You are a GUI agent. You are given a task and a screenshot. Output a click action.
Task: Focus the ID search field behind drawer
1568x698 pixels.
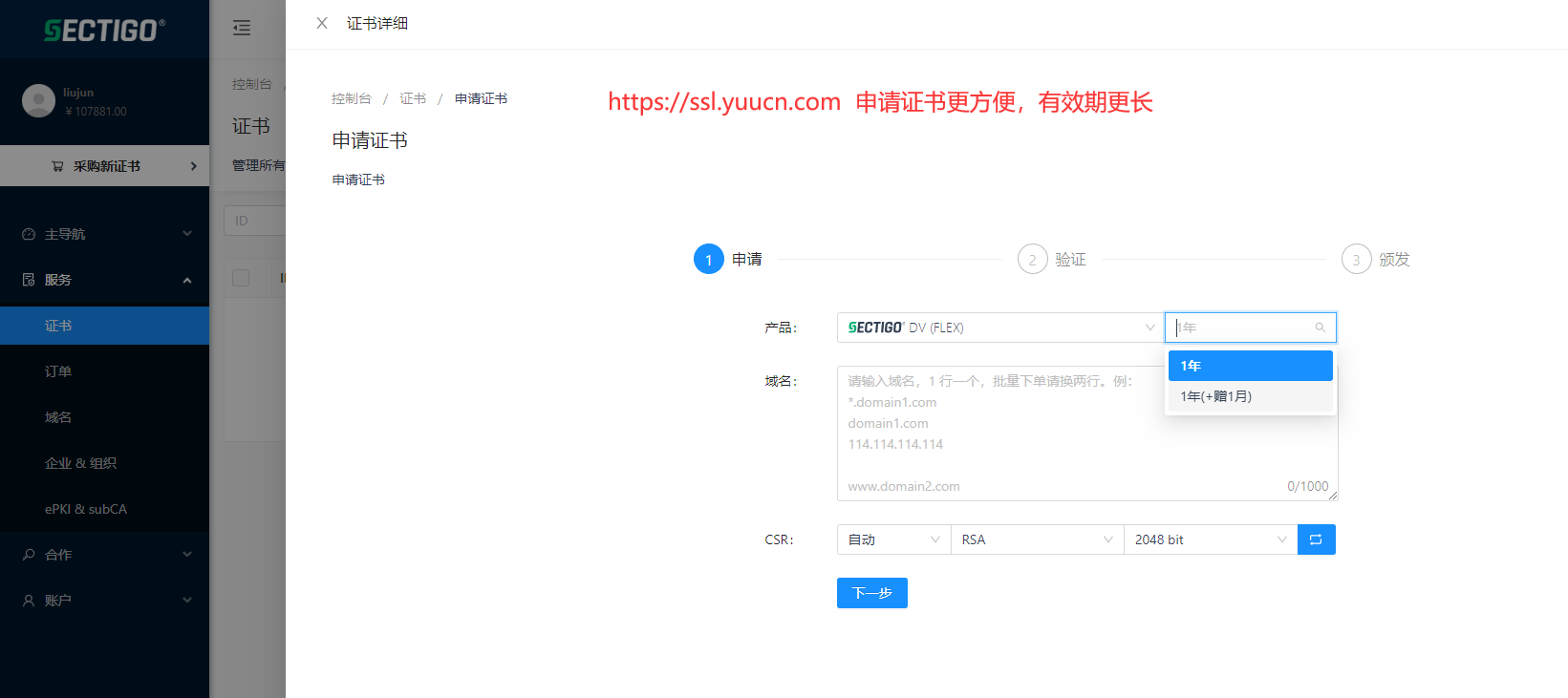[255, 221]
